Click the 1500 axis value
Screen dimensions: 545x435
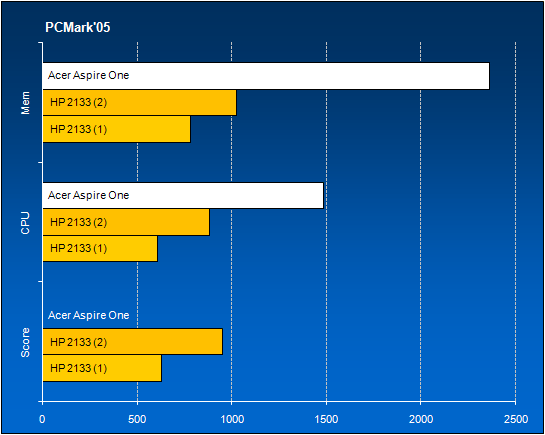coord(326,419)
